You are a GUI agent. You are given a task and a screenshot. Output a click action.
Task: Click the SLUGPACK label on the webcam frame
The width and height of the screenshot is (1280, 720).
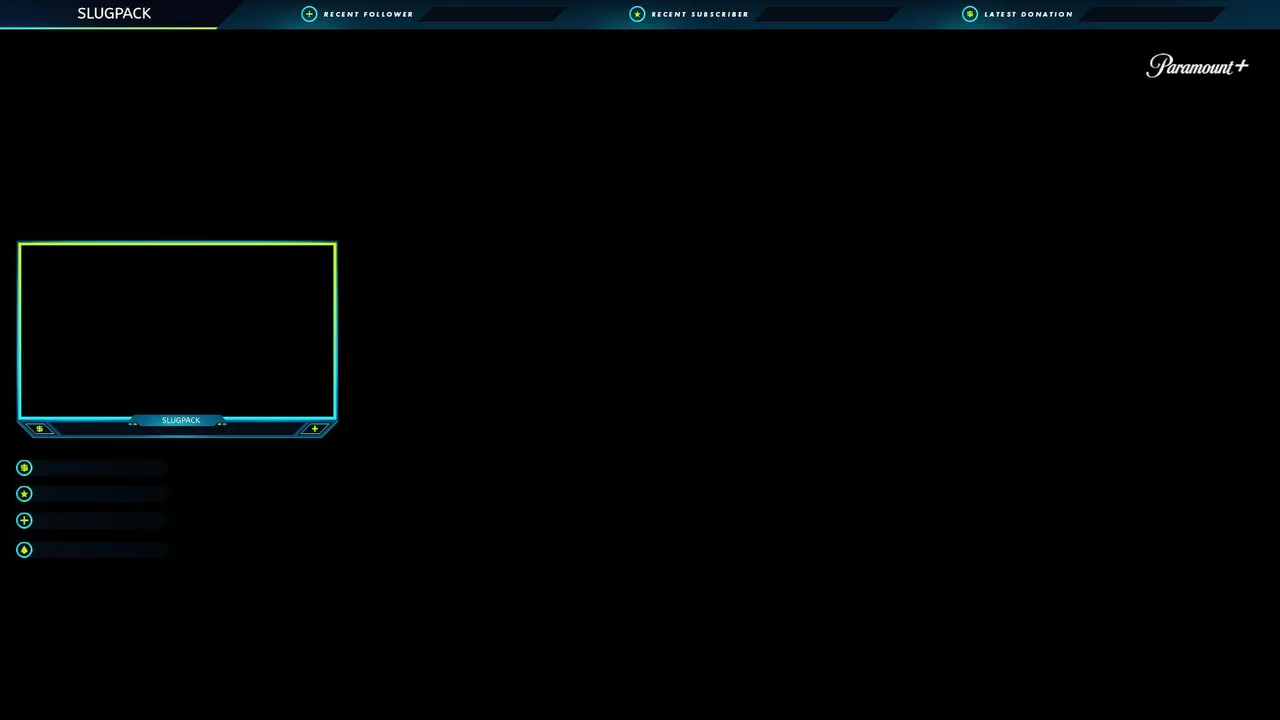181,420
